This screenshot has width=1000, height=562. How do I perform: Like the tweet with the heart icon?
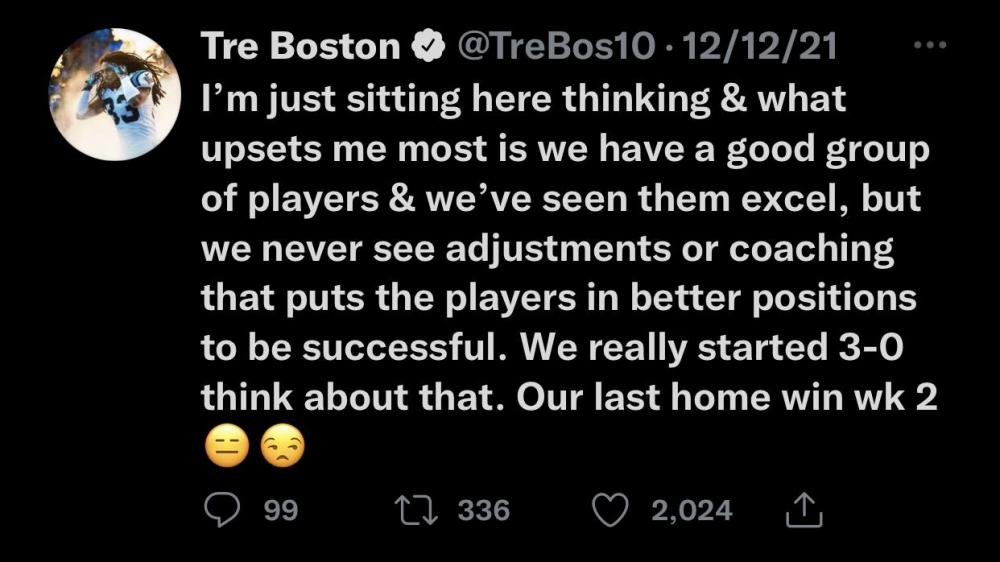coord(609,511)
